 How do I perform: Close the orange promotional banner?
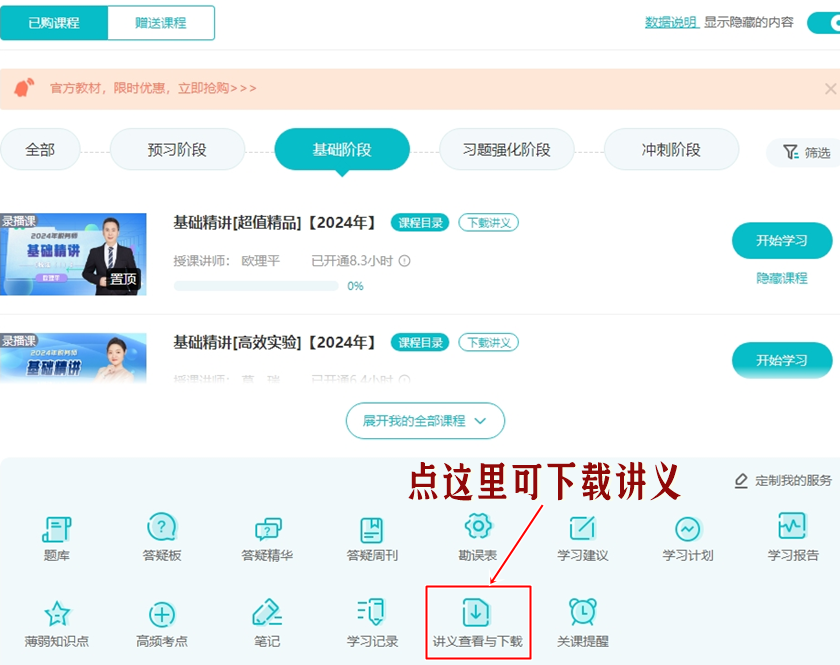pyautogui.click(x=829, y=88)
